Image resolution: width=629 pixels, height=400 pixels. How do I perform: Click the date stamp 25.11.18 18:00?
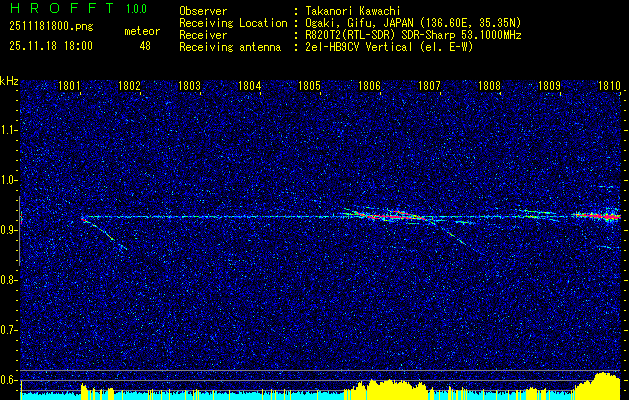pyautogui.click(x=51, y=46)
